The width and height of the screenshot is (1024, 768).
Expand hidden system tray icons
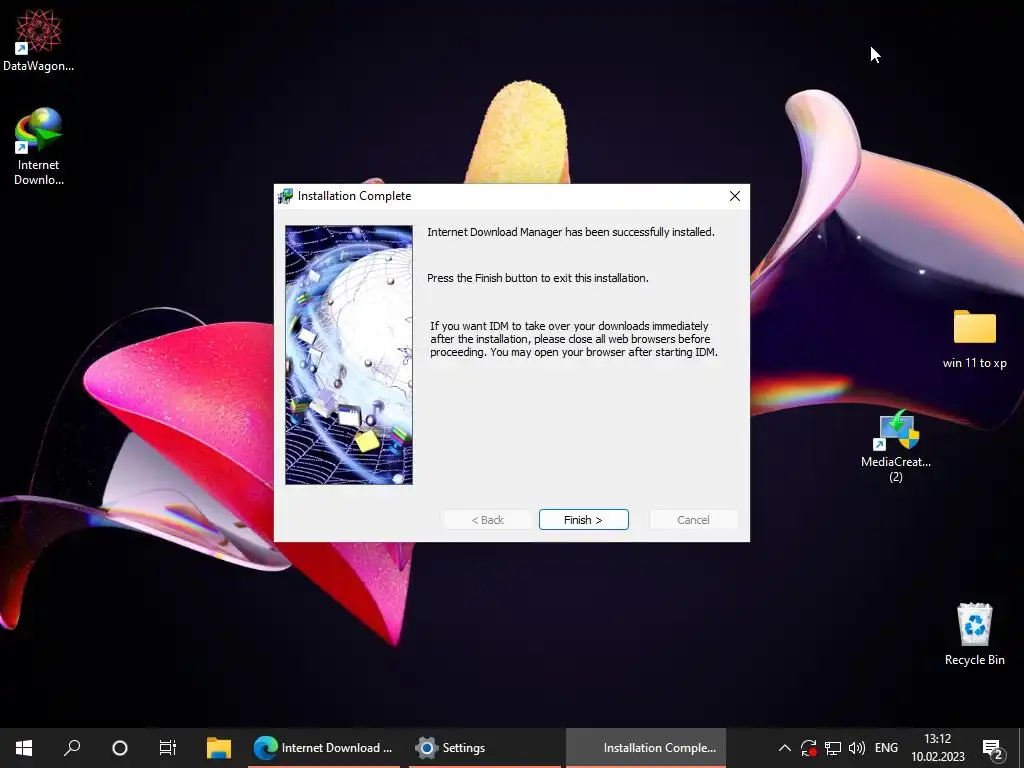(785, 748)
